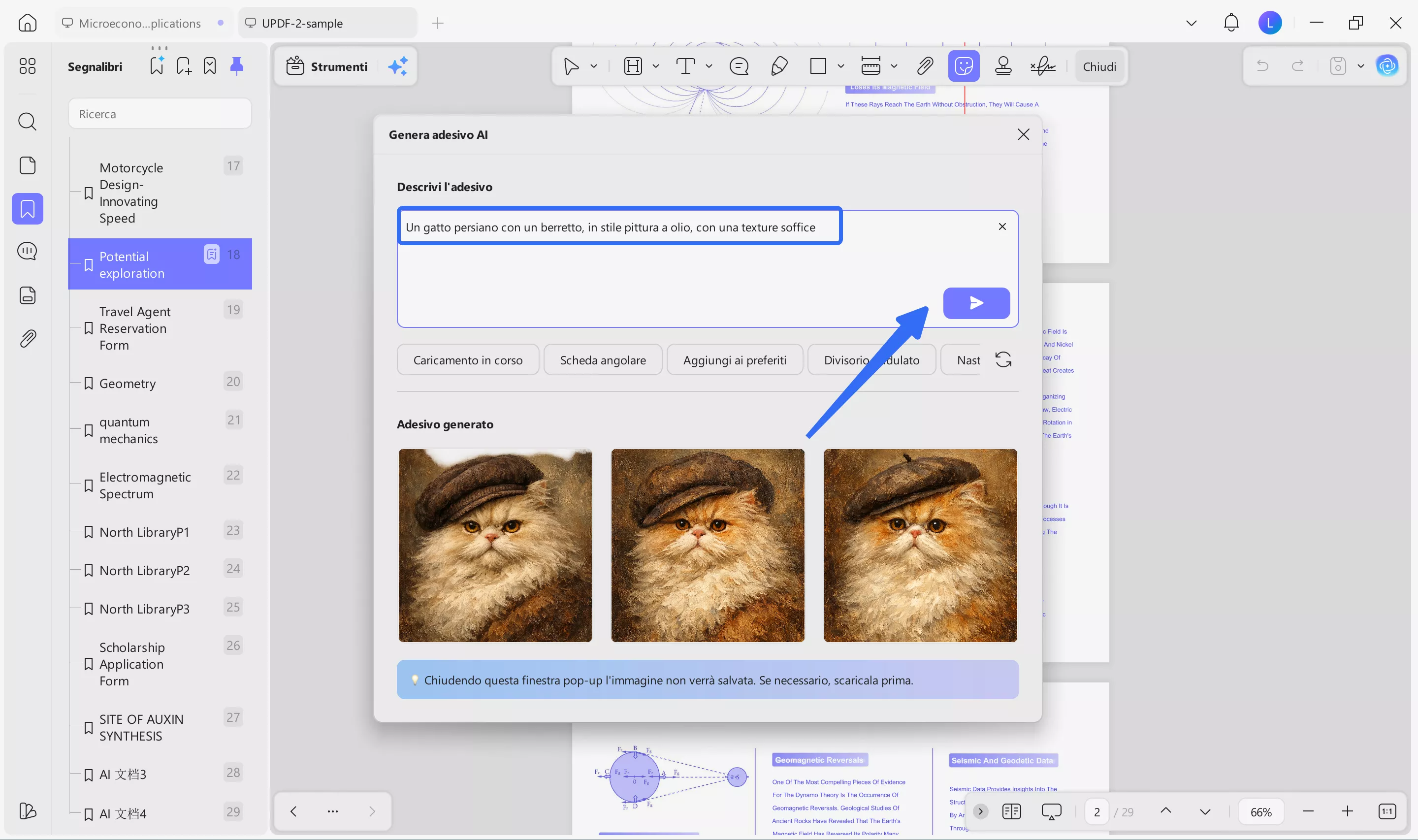Viewport: 1418px width, 840px height.
Task: Toggle the sticker tool button
Action: click(x=964, y=66)
